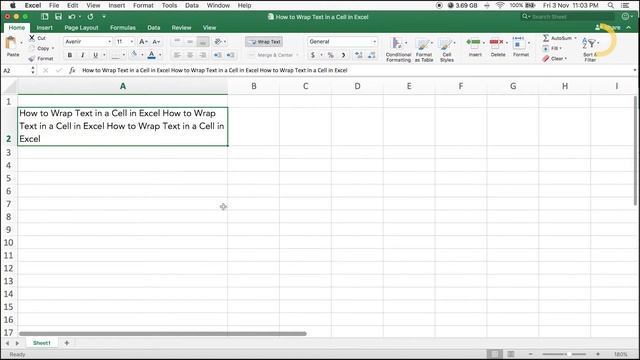
Task: Decrease cell indent
Action: 218,55
